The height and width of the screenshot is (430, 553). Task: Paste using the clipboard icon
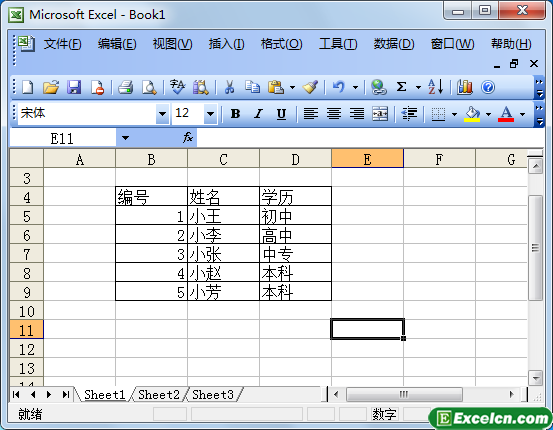pyautogui.click(x=276, y=87)
